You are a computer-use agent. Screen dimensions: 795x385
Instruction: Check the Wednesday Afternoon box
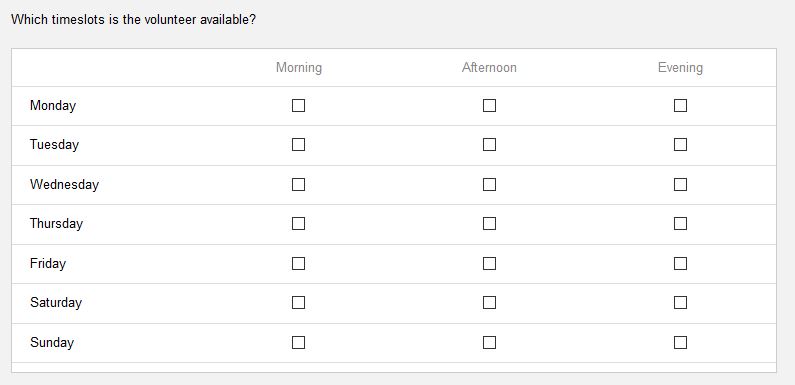(489, 184)
